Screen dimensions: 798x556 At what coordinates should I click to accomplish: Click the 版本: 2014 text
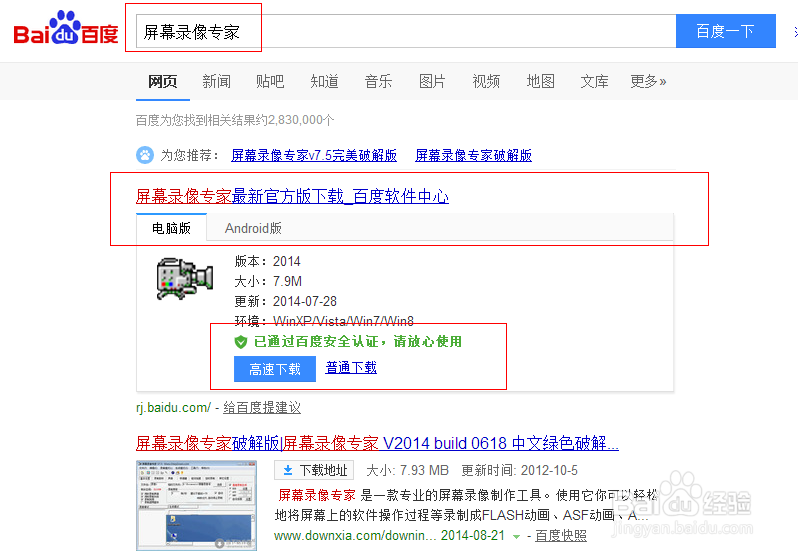[267, 261]
